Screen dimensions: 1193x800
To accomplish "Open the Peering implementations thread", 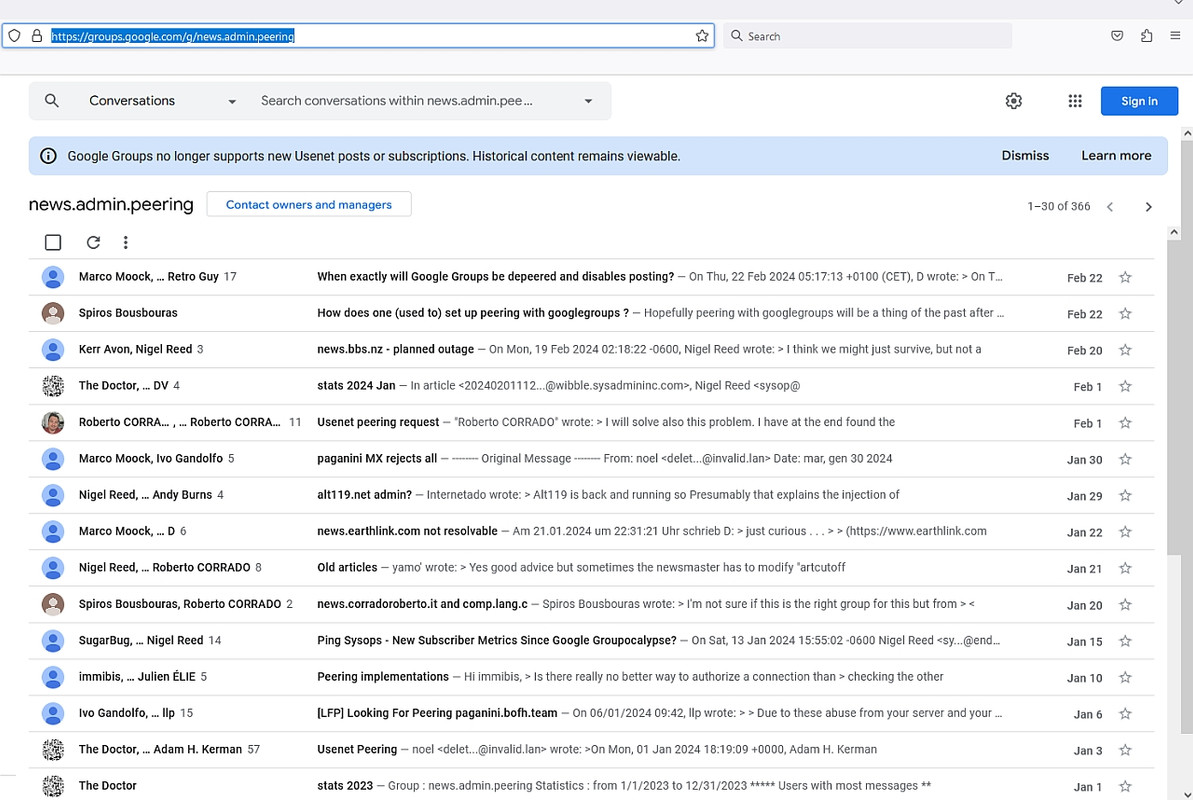I will pos(591,677).
